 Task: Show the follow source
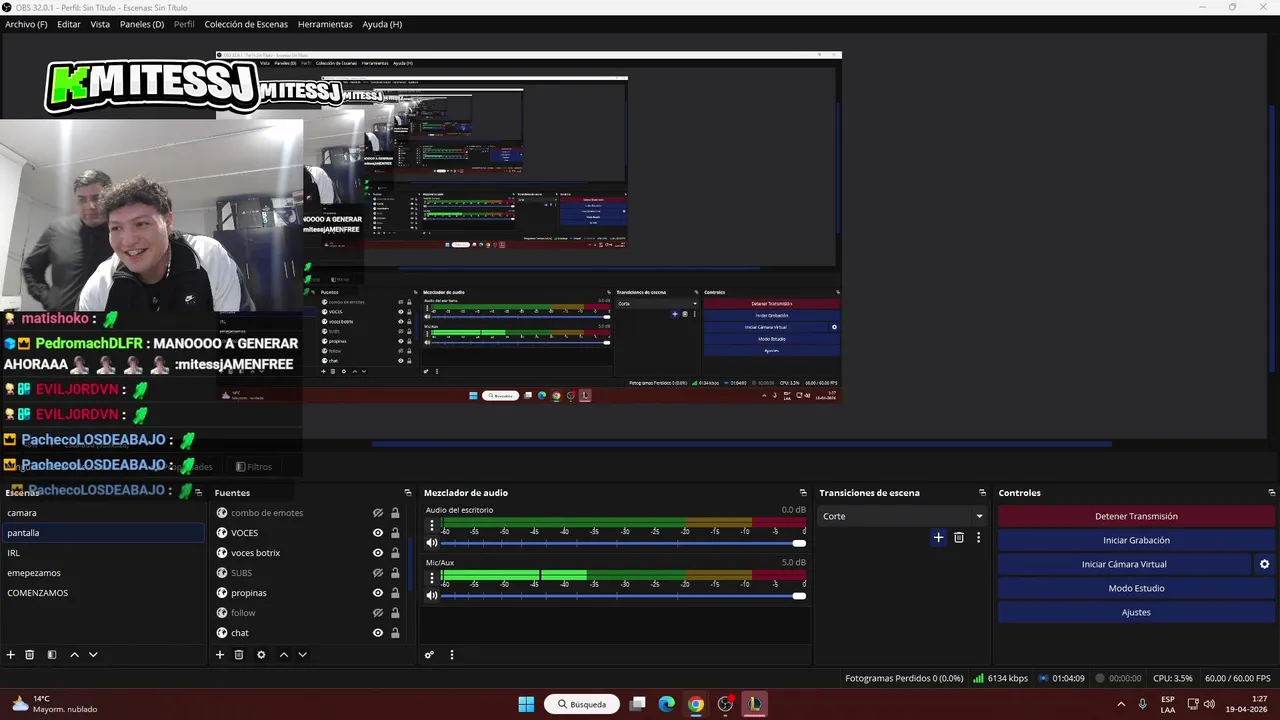378,613
